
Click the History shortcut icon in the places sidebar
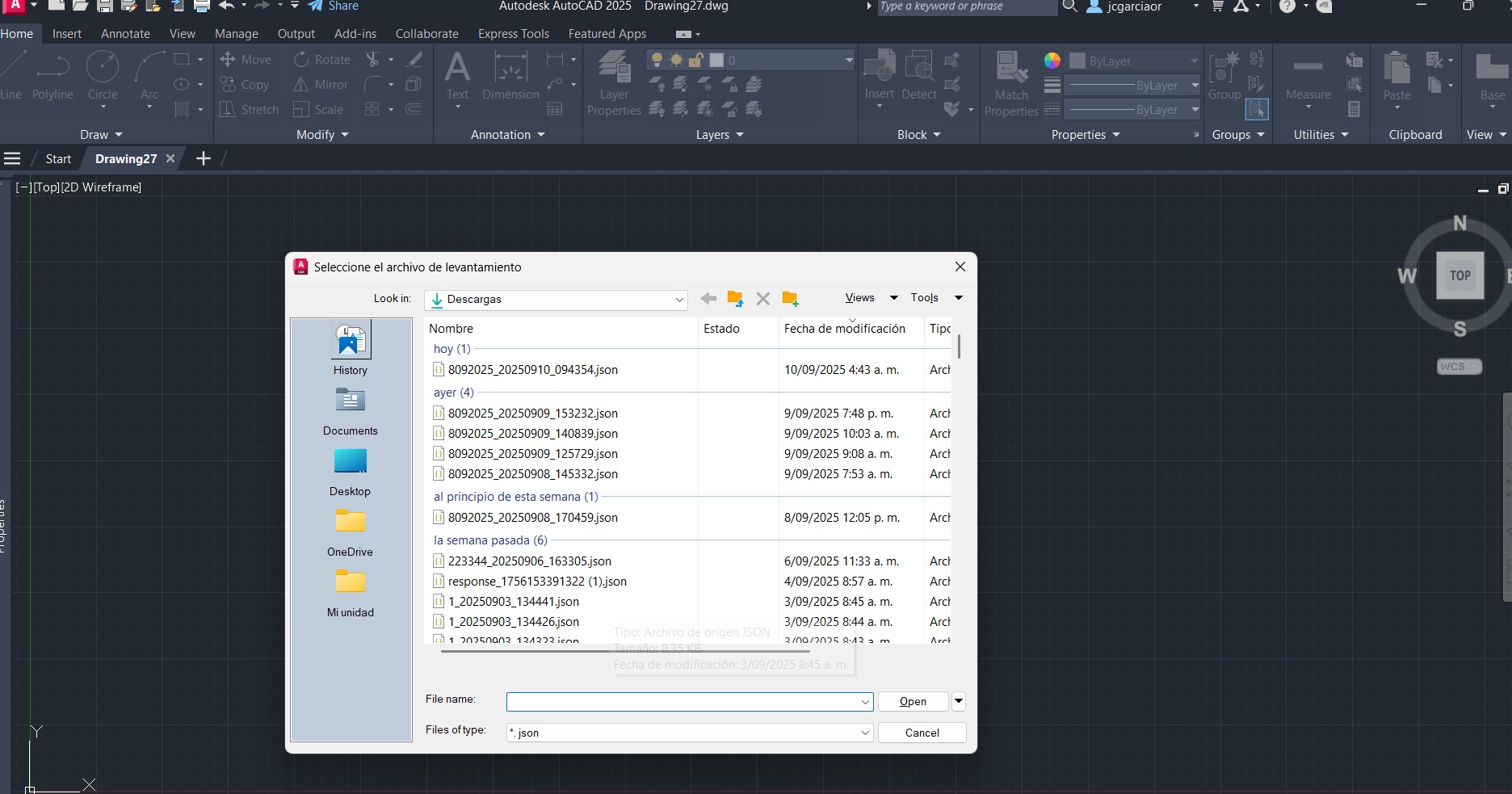point(351,341)
